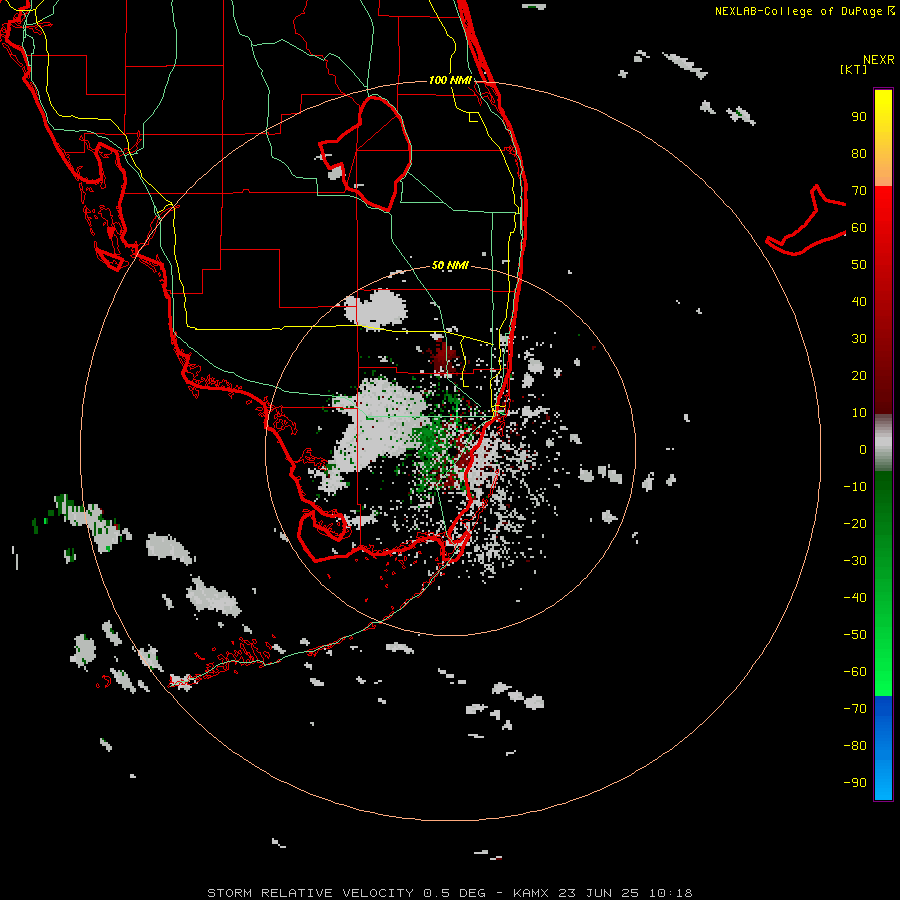The width and height of the screenshot is (900, 900).
Task: Click the 50 value on velocity scale
Action: (859, 265)
